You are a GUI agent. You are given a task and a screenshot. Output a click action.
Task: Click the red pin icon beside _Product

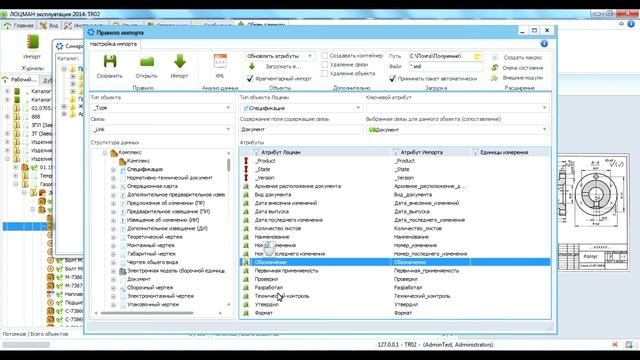(x=246, y=161)
